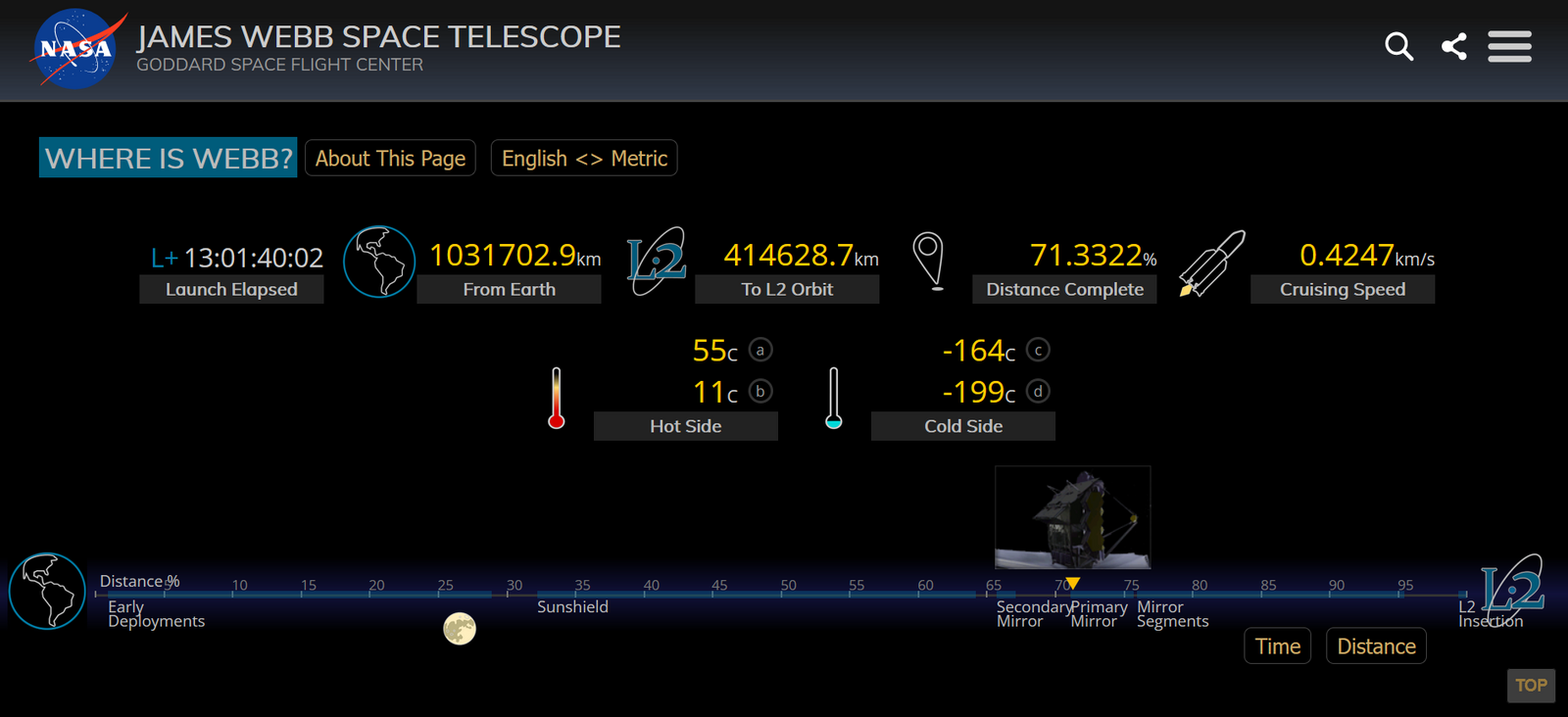Click the red hot side thermometer icon
This screenshot has width=1568, height=717.
tap(556, 398)
